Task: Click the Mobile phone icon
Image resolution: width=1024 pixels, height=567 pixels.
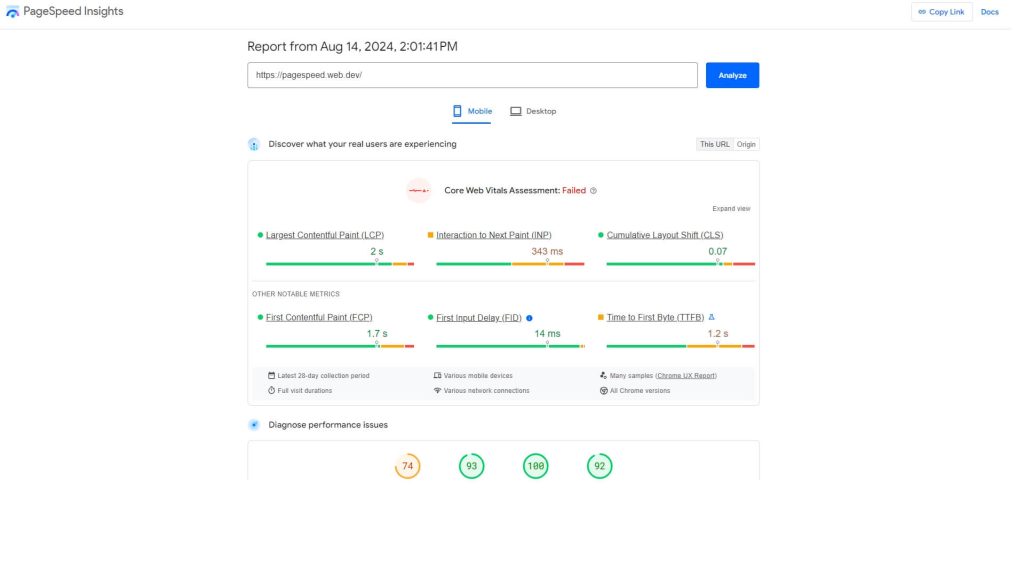Action: pyautogui.click(x=457, y=112)
